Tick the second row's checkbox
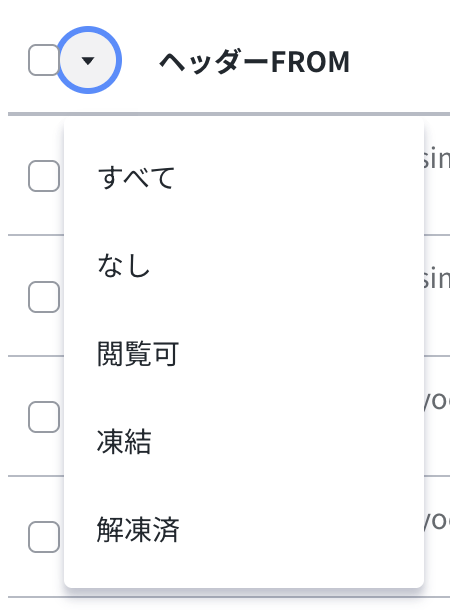The image size is (450, 610). [x=44, y=297]
